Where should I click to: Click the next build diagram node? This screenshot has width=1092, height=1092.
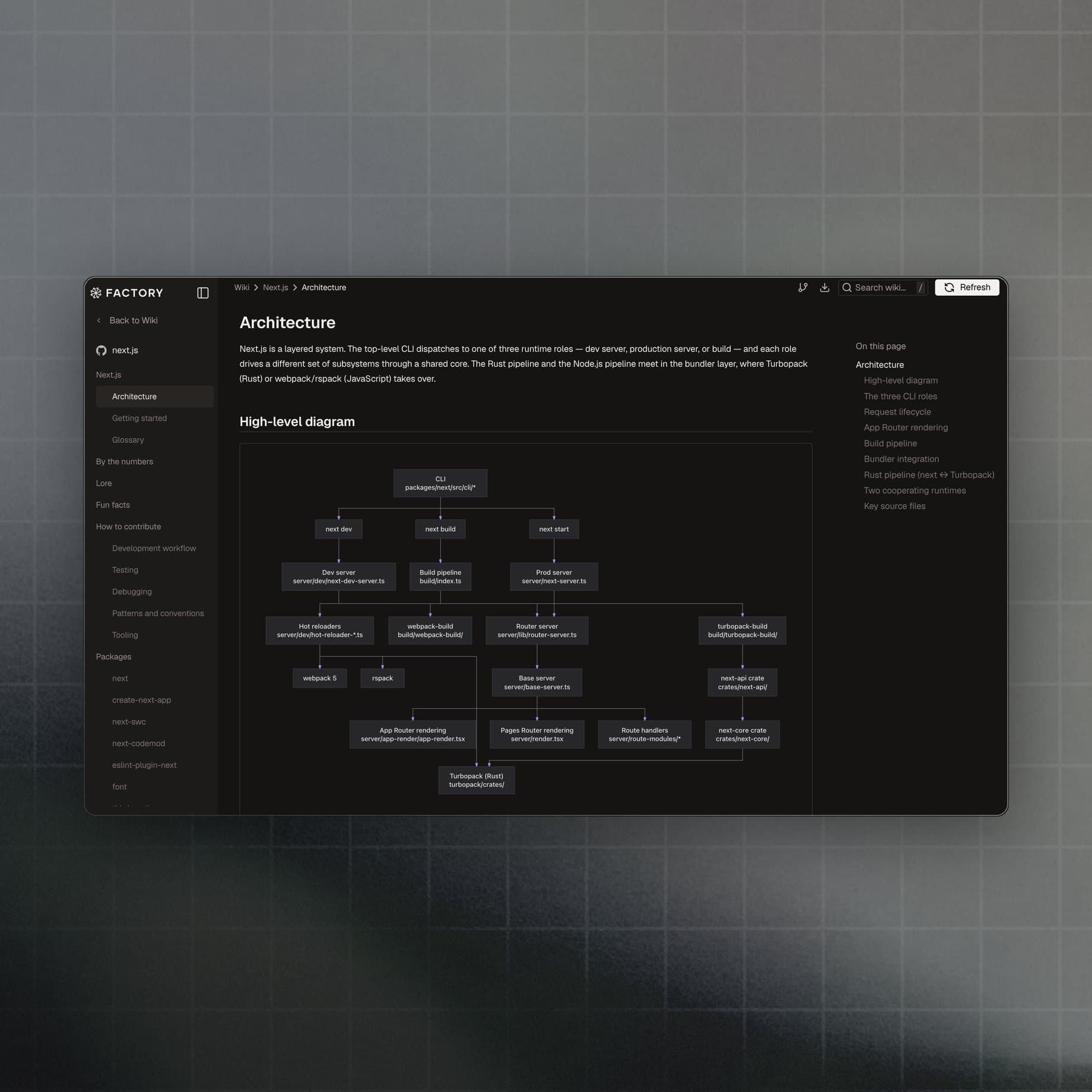click(440, 529)
